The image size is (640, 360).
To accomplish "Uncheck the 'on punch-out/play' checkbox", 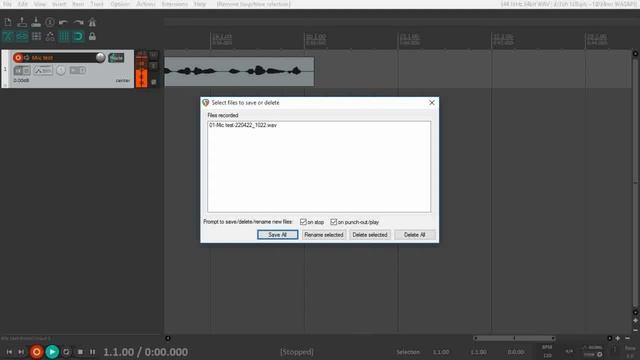I will tap(333, 222).
